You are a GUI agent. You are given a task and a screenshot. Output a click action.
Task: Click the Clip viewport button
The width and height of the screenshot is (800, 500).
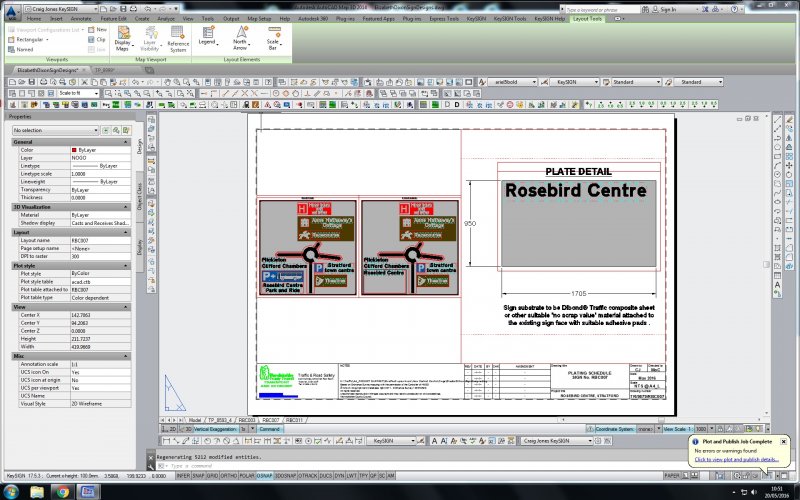coord(97,39)
